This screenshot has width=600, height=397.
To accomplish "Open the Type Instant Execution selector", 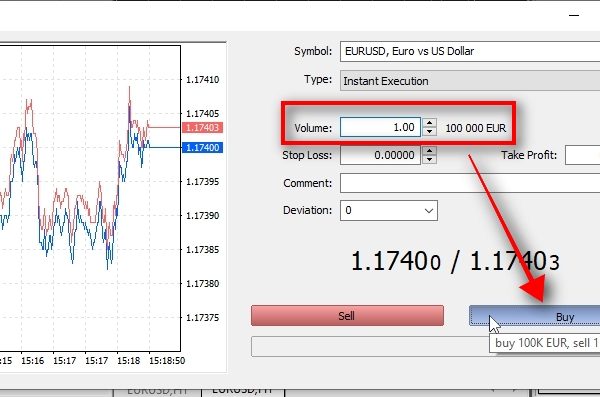I will (x=470, y=80).
